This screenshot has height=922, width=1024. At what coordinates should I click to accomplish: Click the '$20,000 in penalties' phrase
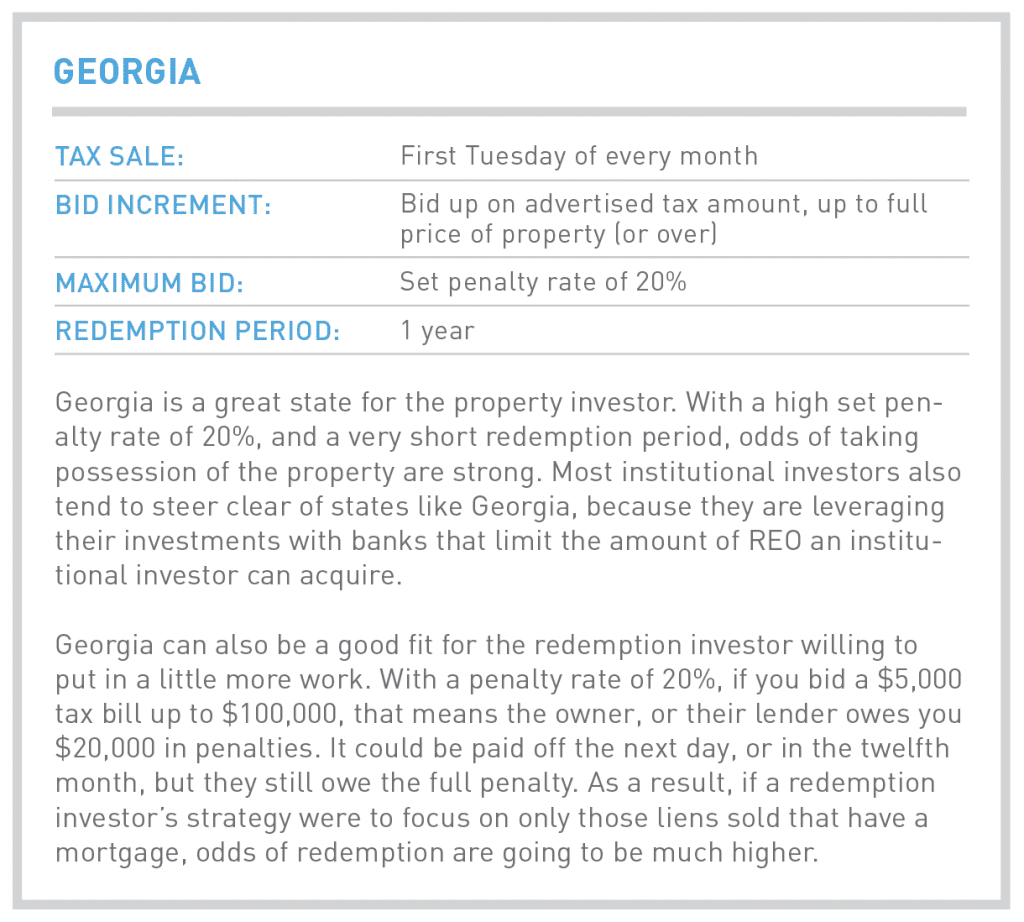tap(188, 748)
